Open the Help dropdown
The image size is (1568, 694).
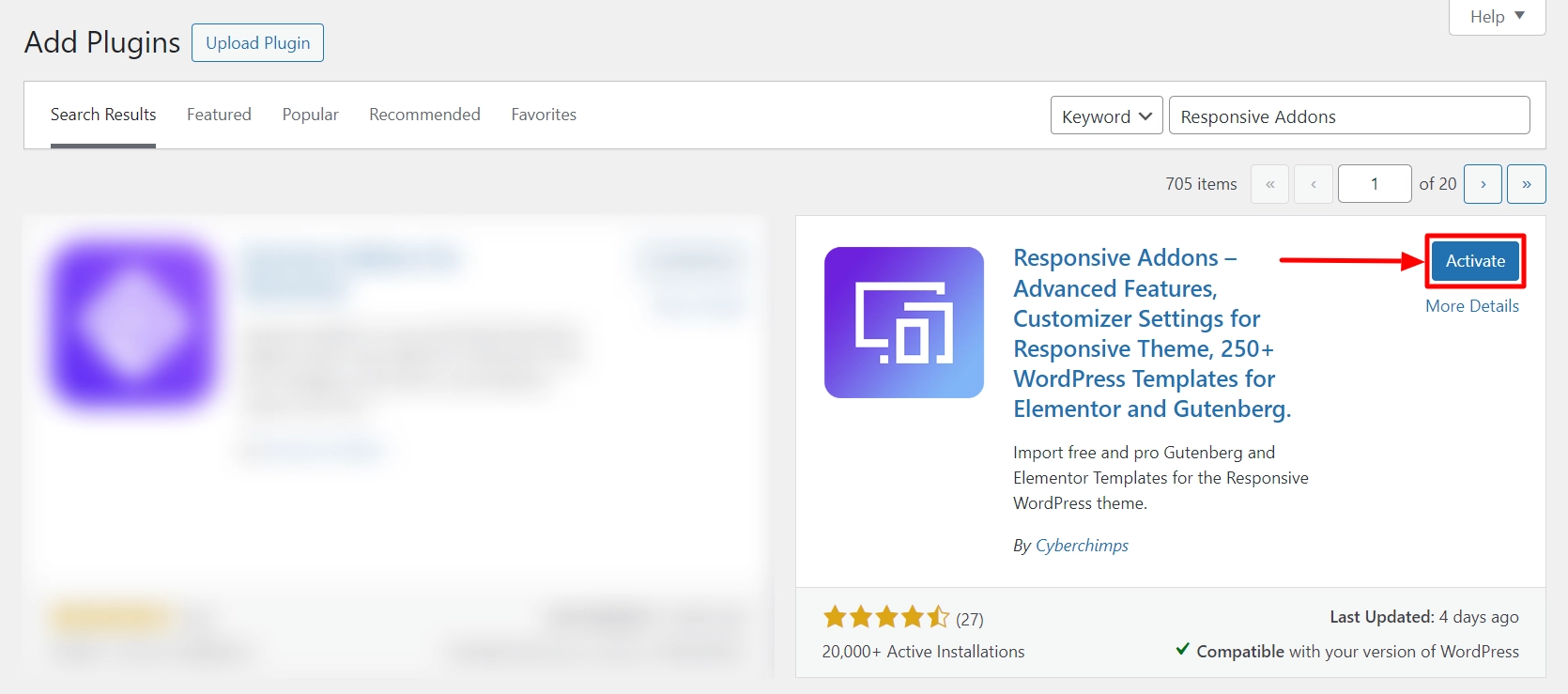coord(1497,16)
